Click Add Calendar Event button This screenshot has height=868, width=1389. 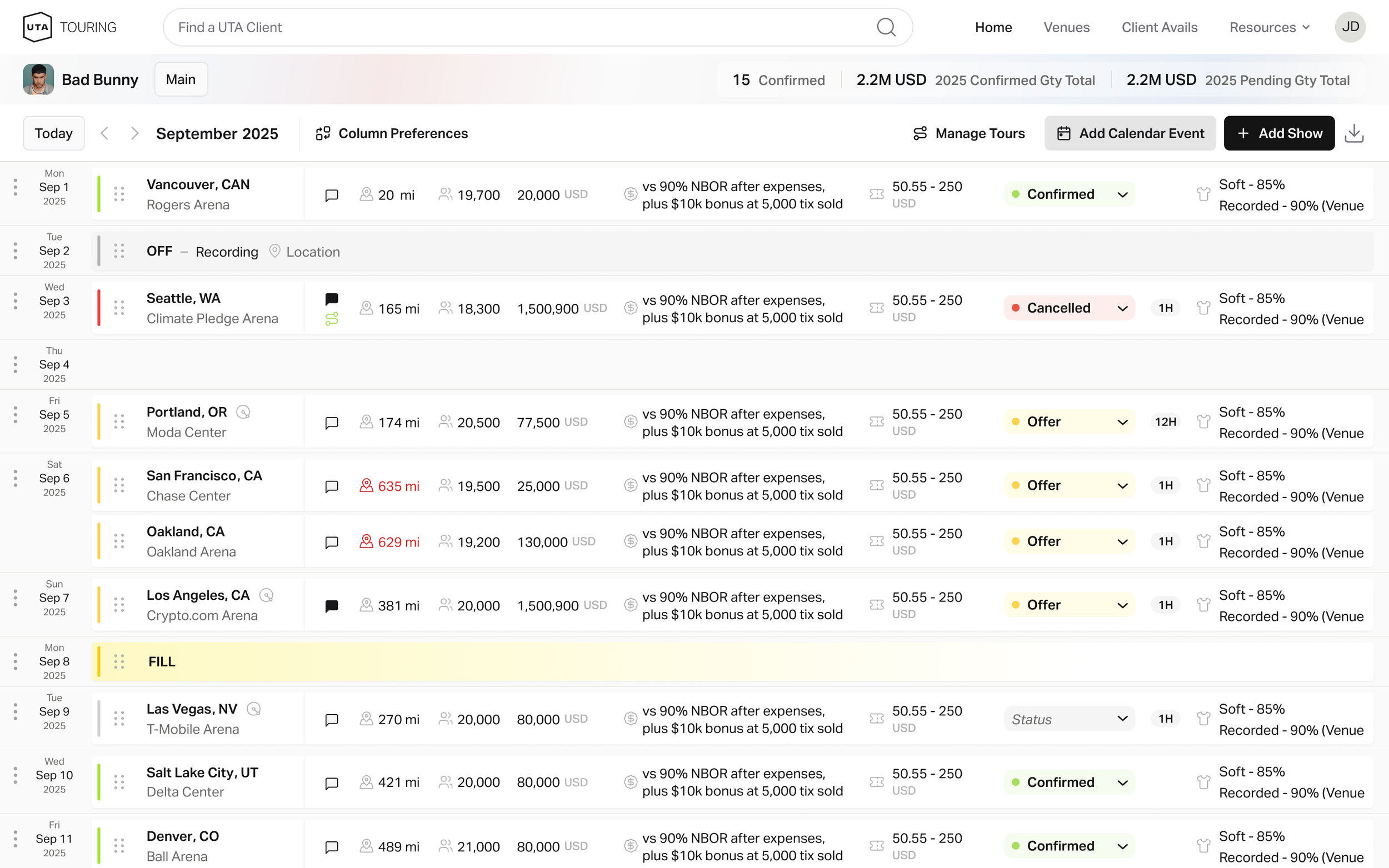coord(1130,133)
